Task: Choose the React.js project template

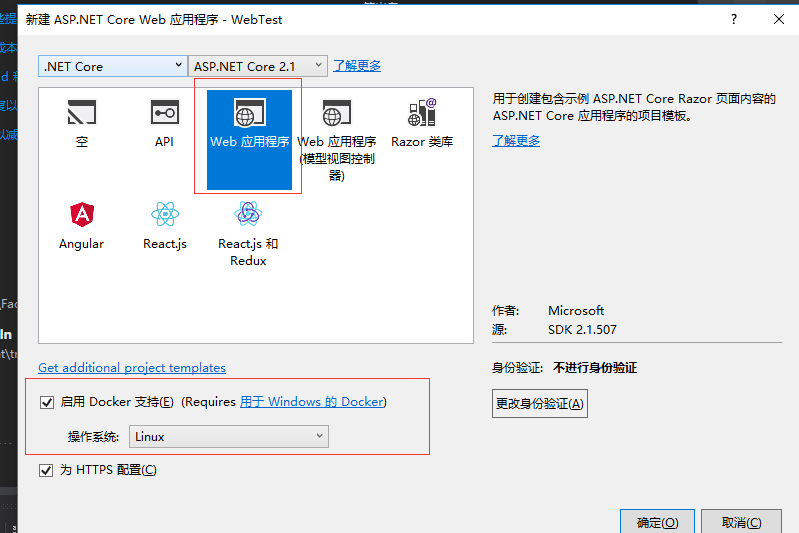Action: pos(165,226)
